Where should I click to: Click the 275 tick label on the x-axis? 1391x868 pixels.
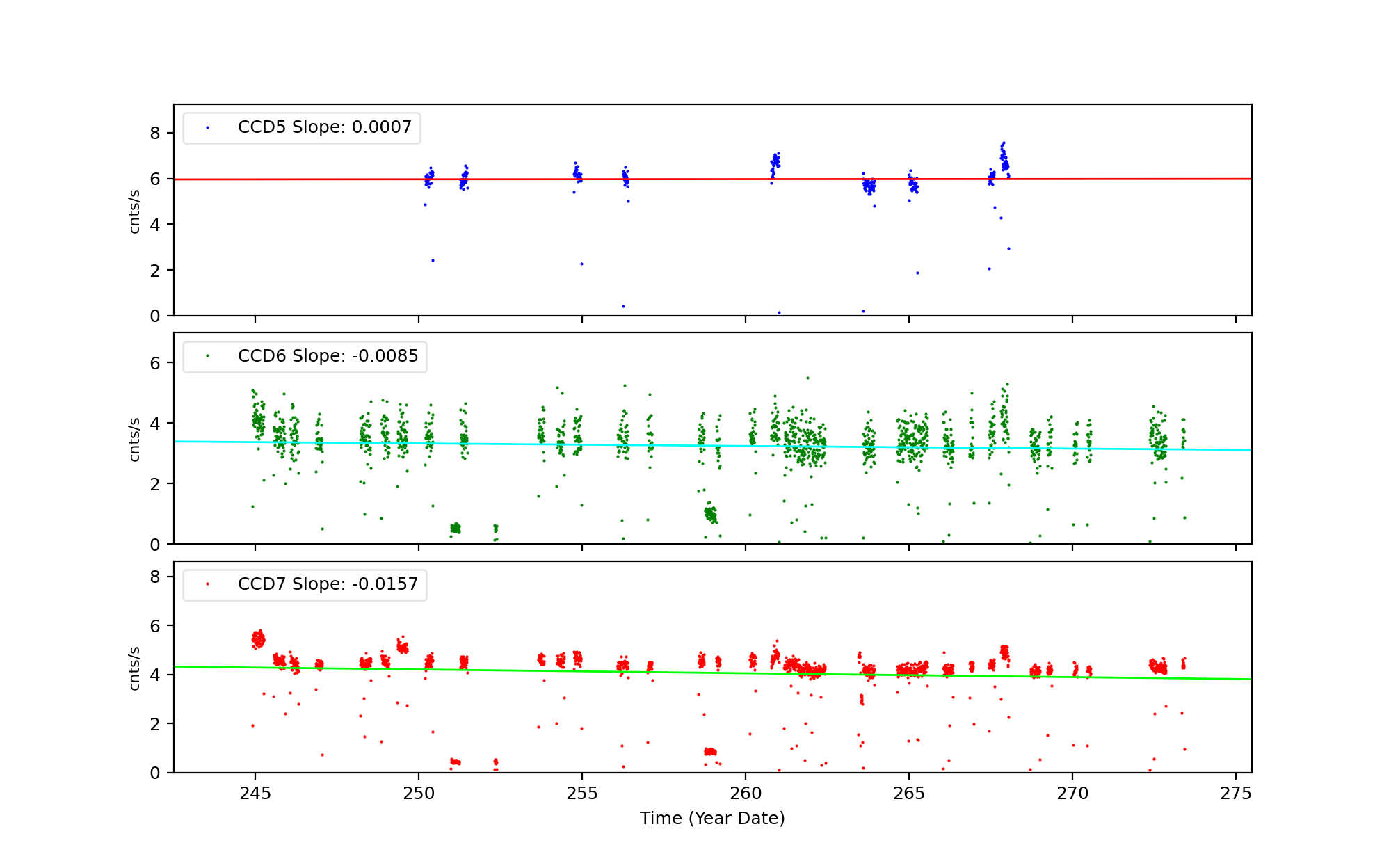click(x=1235, y=794)
